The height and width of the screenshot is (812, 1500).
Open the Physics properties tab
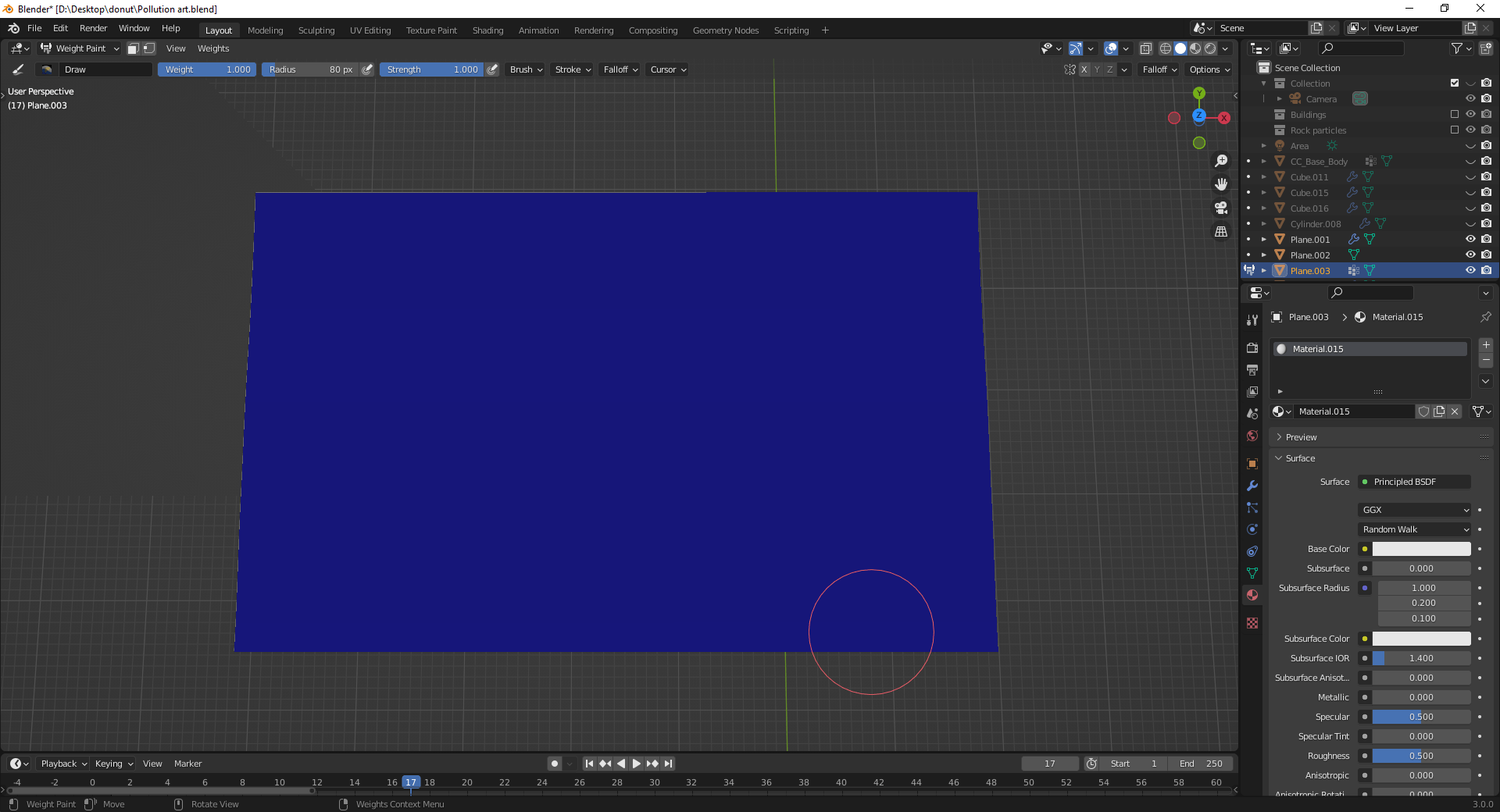click(x=1252, y=529)
